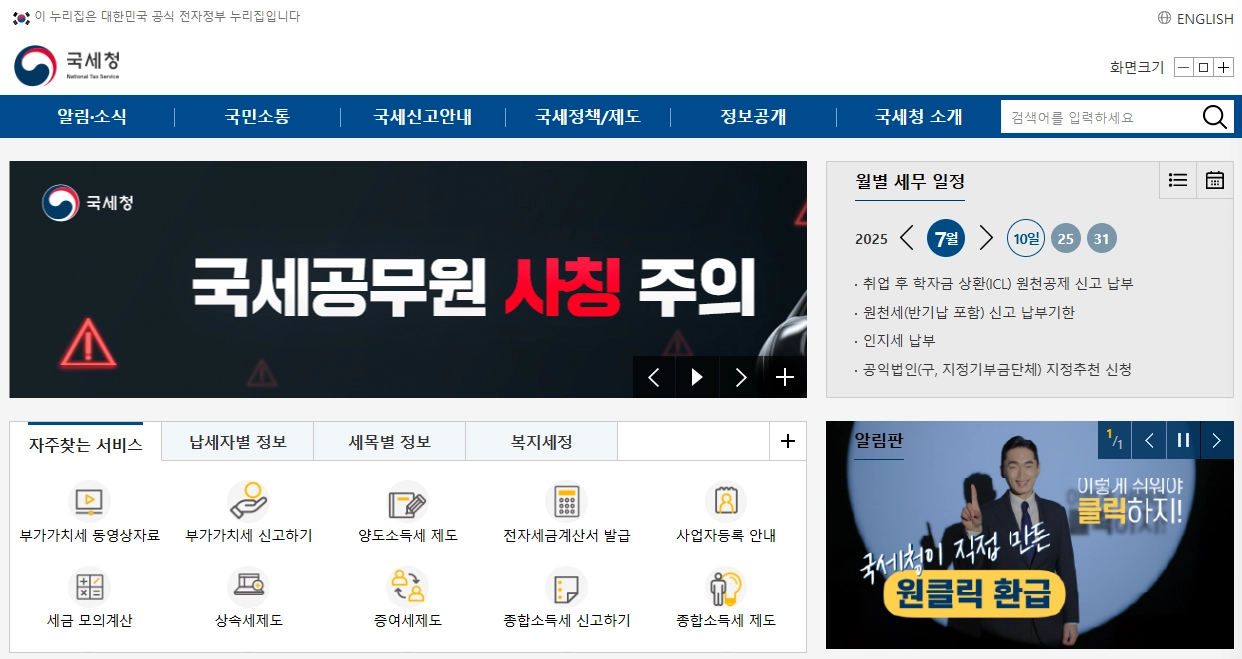Go back a month with left chevron
The height and width of the screenshot is (659, 1242).
[908, 238]
